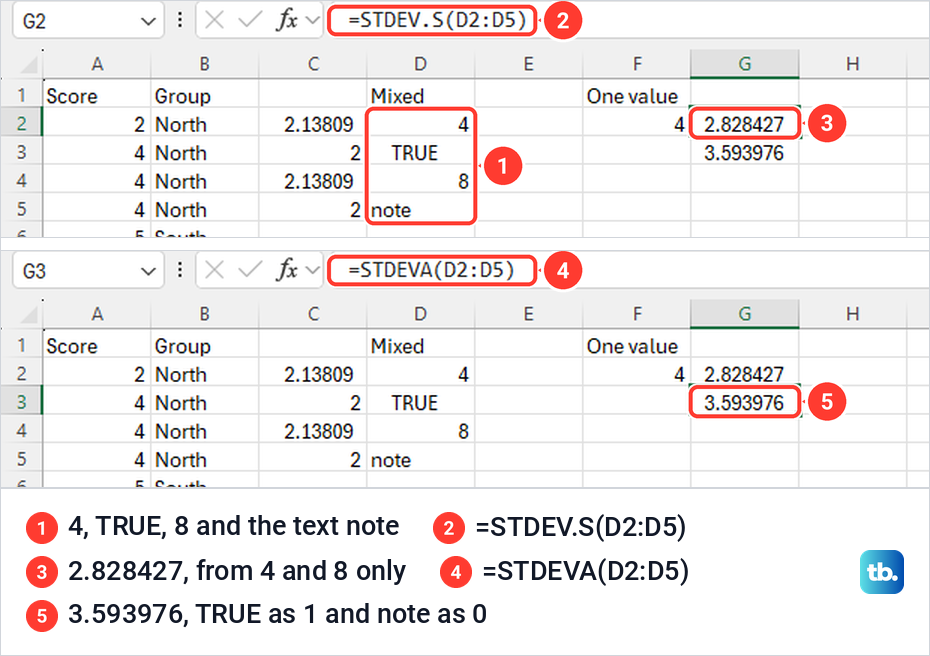
Task: Click 'North' in row 5 of bottom sheet
Action: (x=205, y=459)
